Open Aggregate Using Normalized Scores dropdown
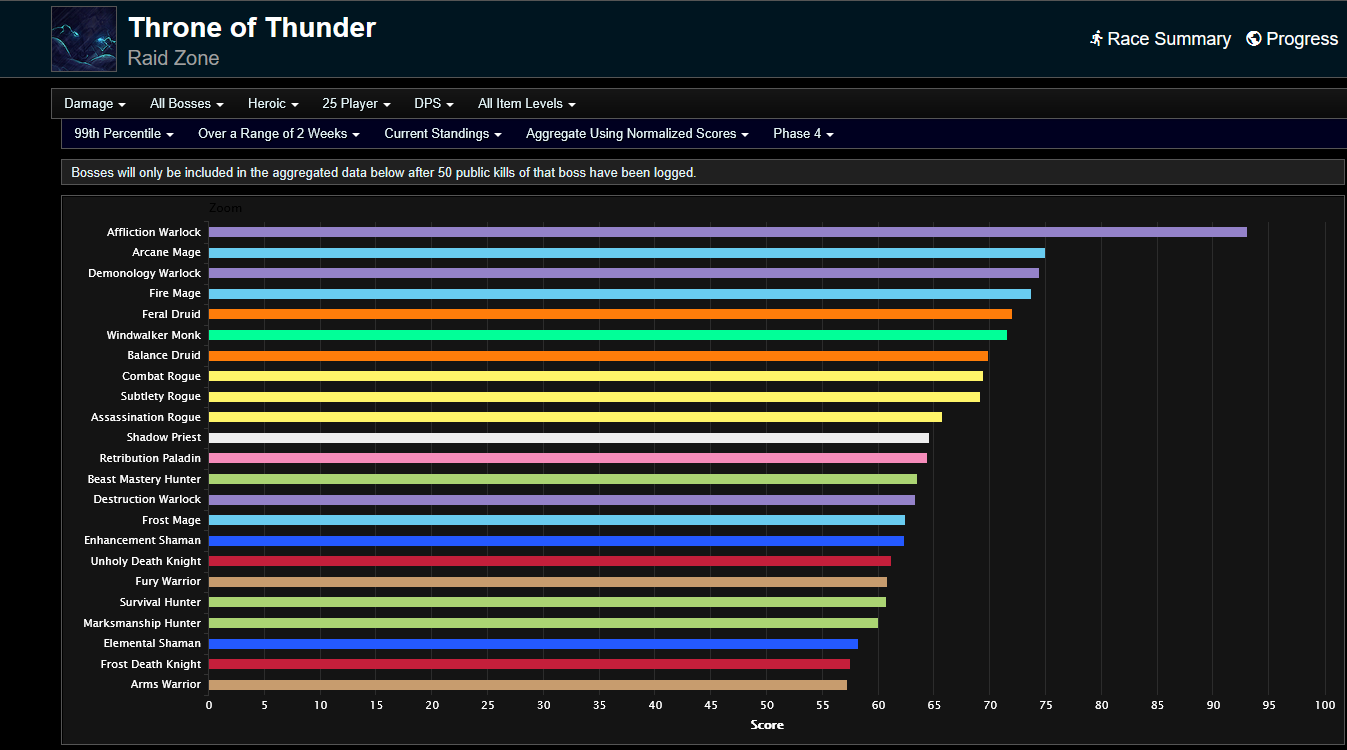This screenshot has width=1347, height=750. tap(637, 134)
